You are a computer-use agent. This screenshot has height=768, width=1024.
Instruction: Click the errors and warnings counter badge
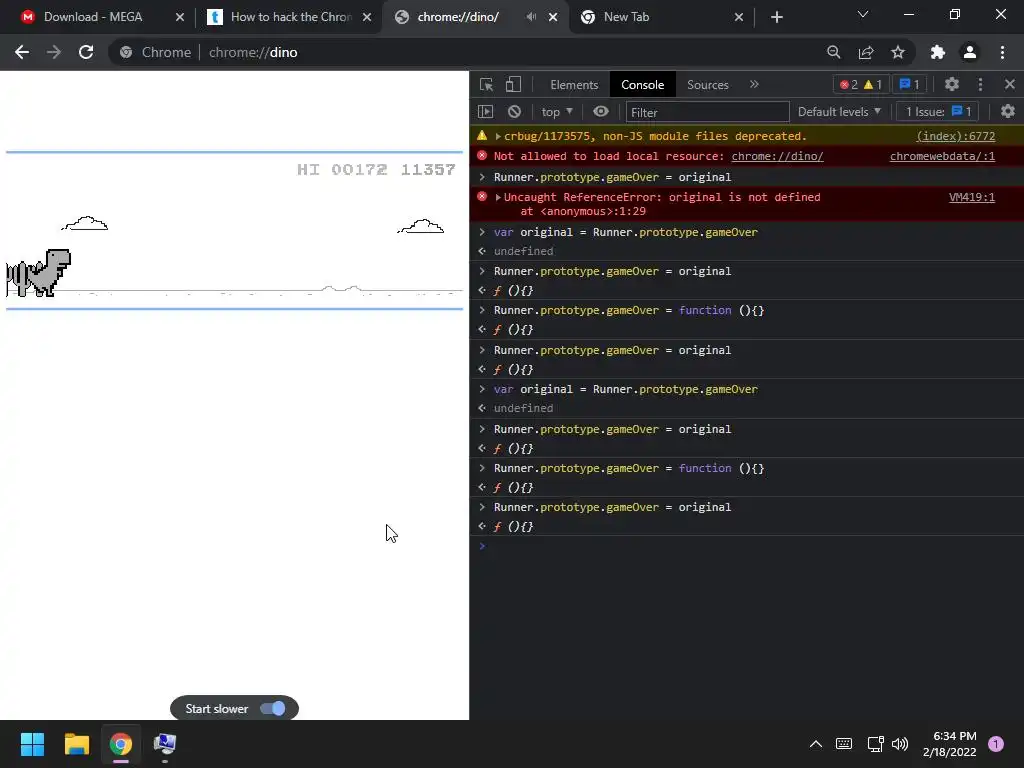pos(861,84)
